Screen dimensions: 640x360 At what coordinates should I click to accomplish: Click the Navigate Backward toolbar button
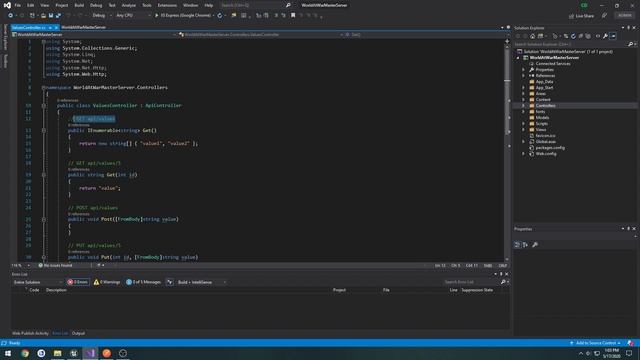click(10, 16)
